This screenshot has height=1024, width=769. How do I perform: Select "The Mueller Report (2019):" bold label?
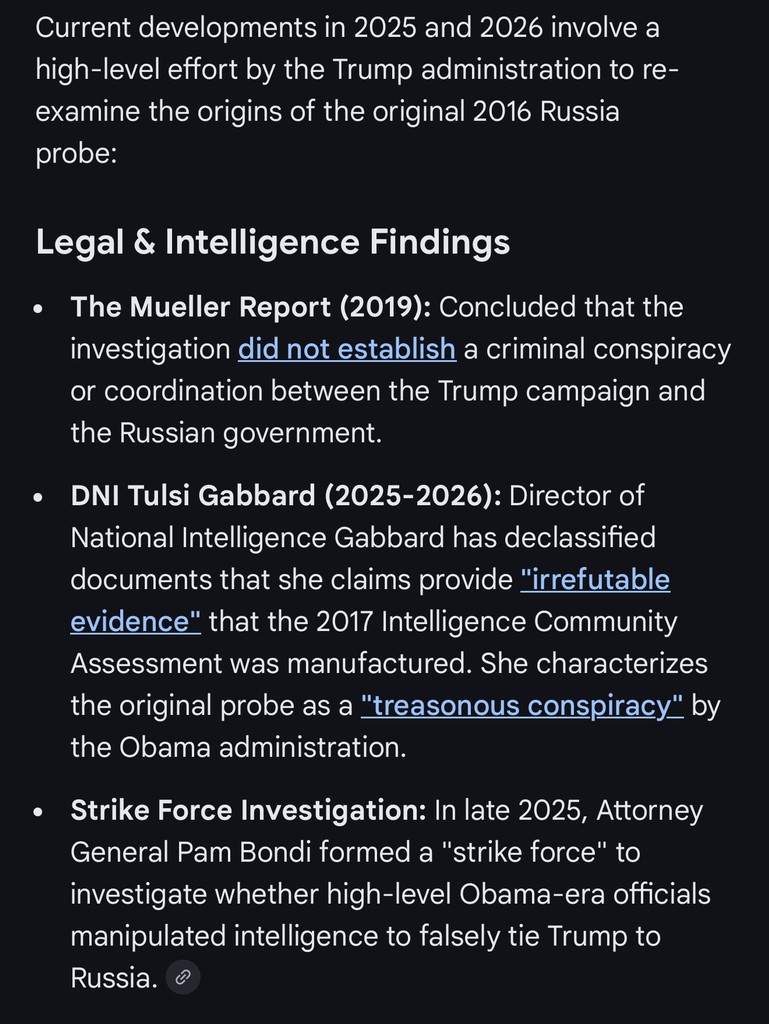point(251,307)
